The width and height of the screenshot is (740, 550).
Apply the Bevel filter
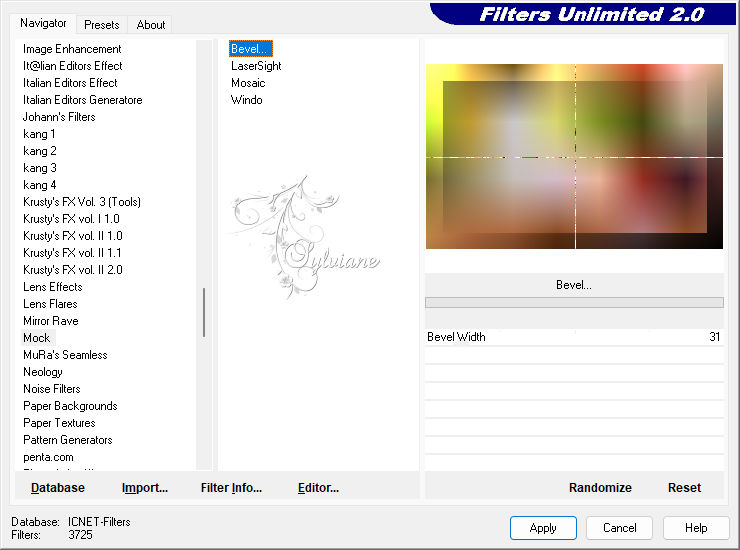click(543, 528)
